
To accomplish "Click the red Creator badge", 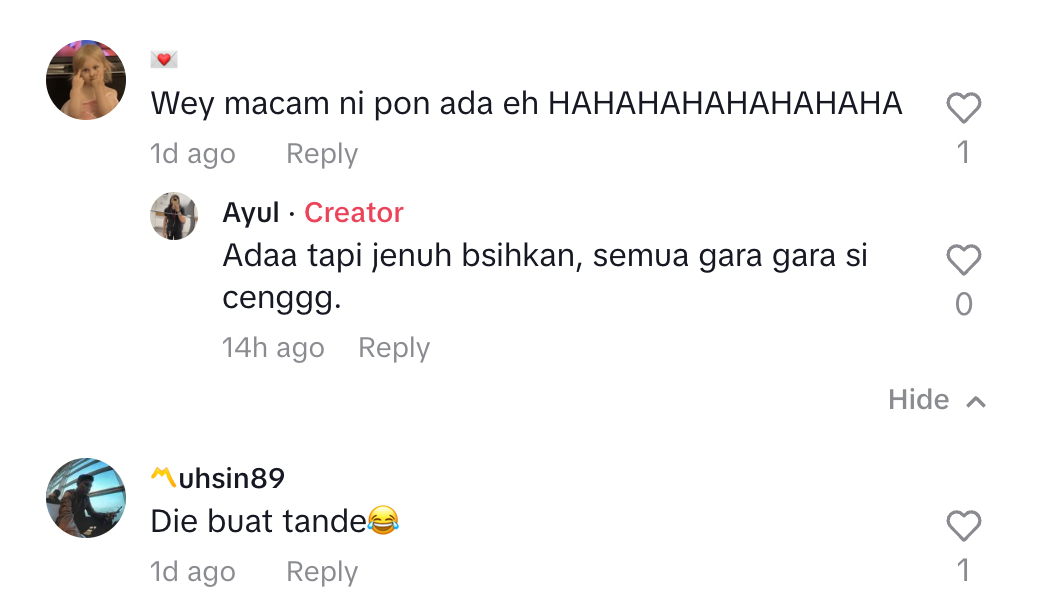I will pyautogui.click(x=353, y=213).
